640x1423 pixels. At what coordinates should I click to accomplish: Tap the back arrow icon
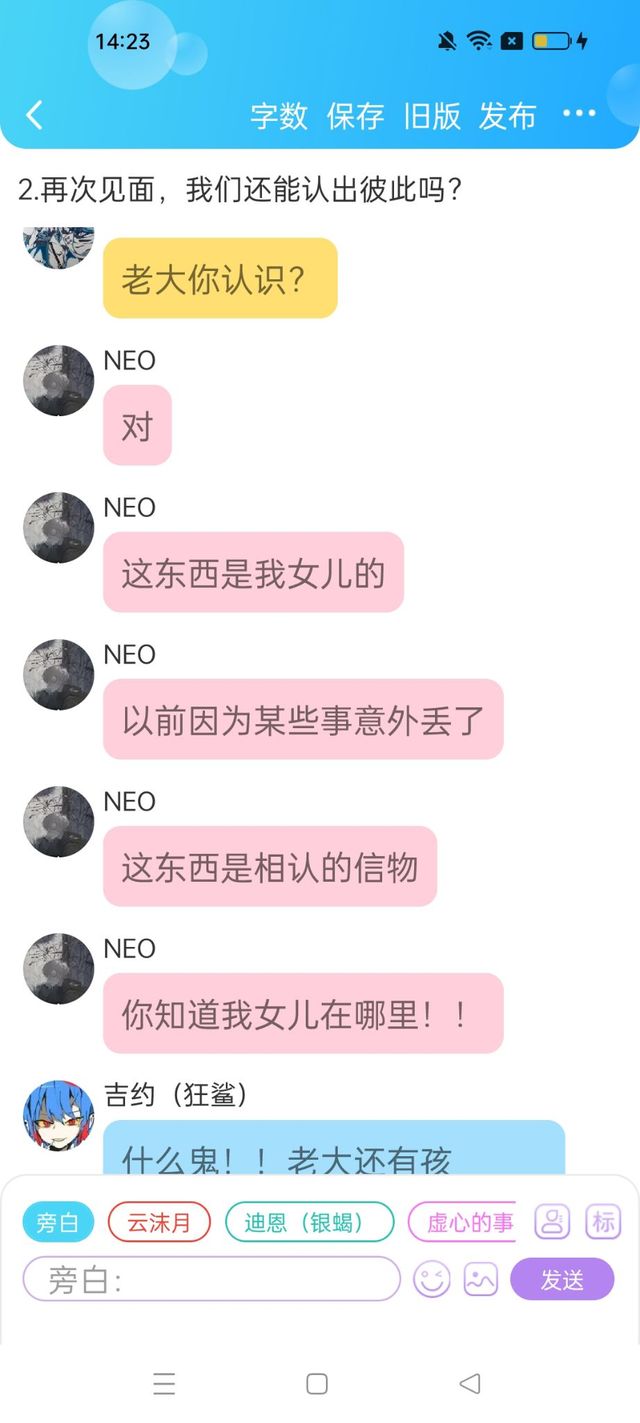[x=35, y=116]
